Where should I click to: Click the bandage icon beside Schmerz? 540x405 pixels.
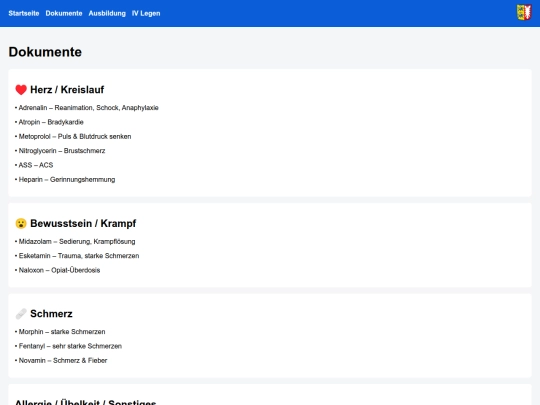[21, 314]
